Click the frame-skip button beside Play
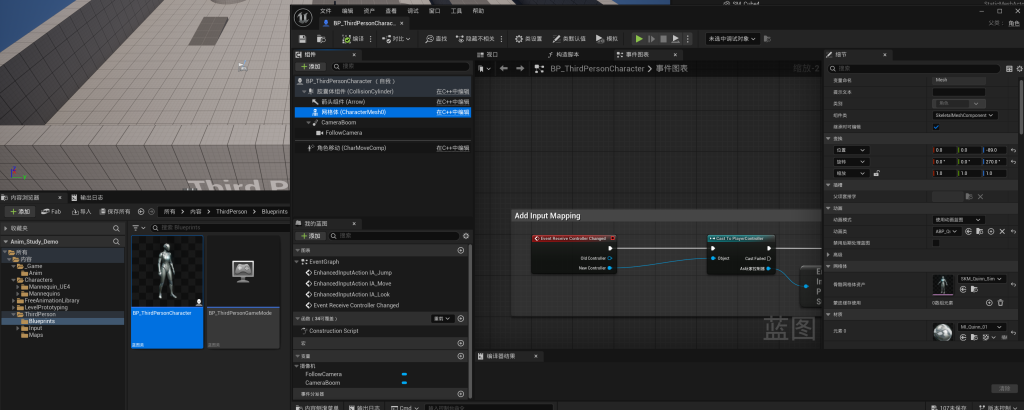Image resolution: width=1024 pixels, height=410 pixels. (651, 39)
